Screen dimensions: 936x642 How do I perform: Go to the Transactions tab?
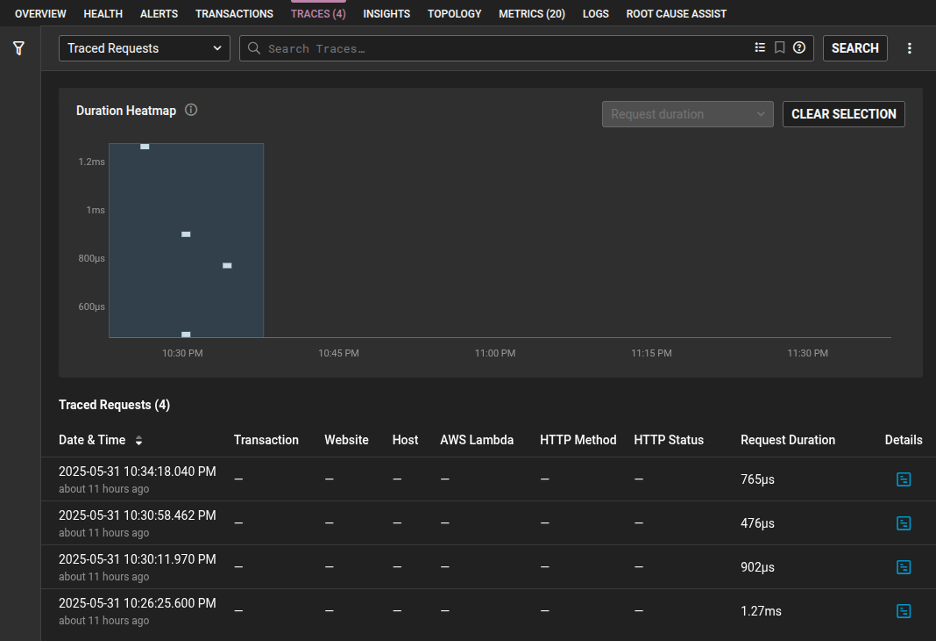coord(234,14)
